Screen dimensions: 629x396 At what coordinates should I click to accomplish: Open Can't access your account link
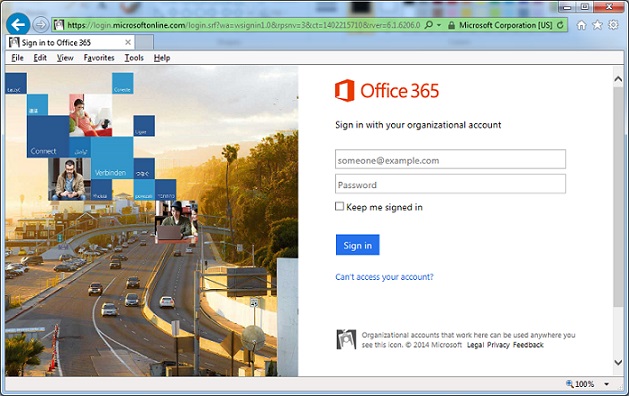(384, 277)
